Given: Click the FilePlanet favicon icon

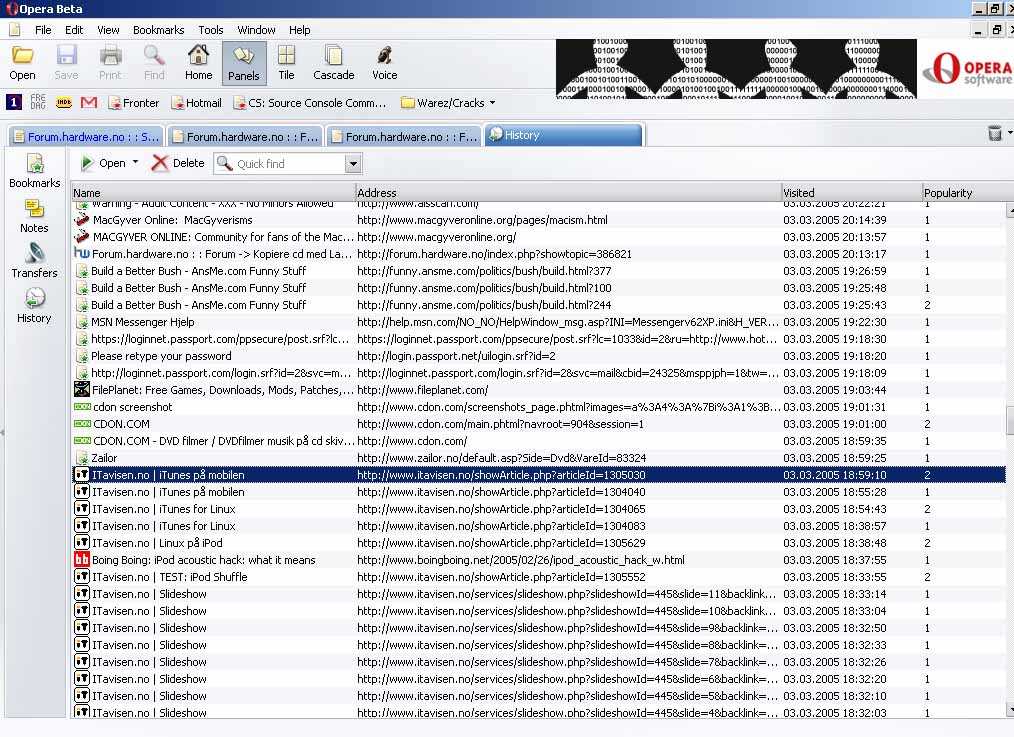Looking at the screenshot, I should (81, 390).
